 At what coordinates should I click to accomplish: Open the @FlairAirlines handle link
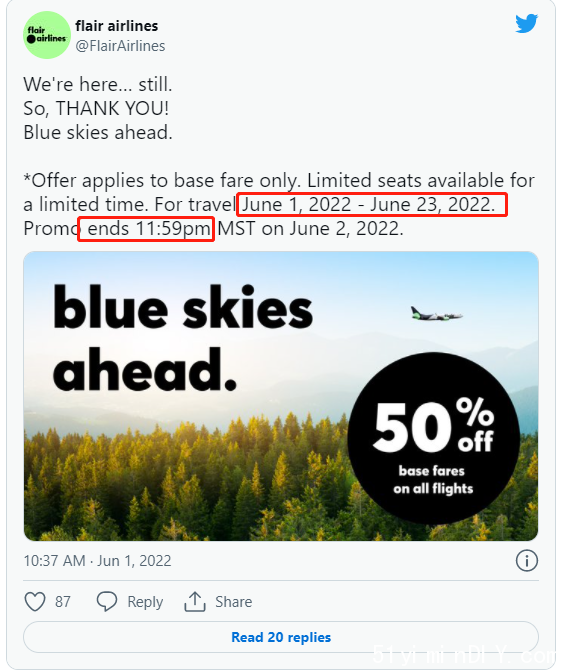(x=120, y=46)
